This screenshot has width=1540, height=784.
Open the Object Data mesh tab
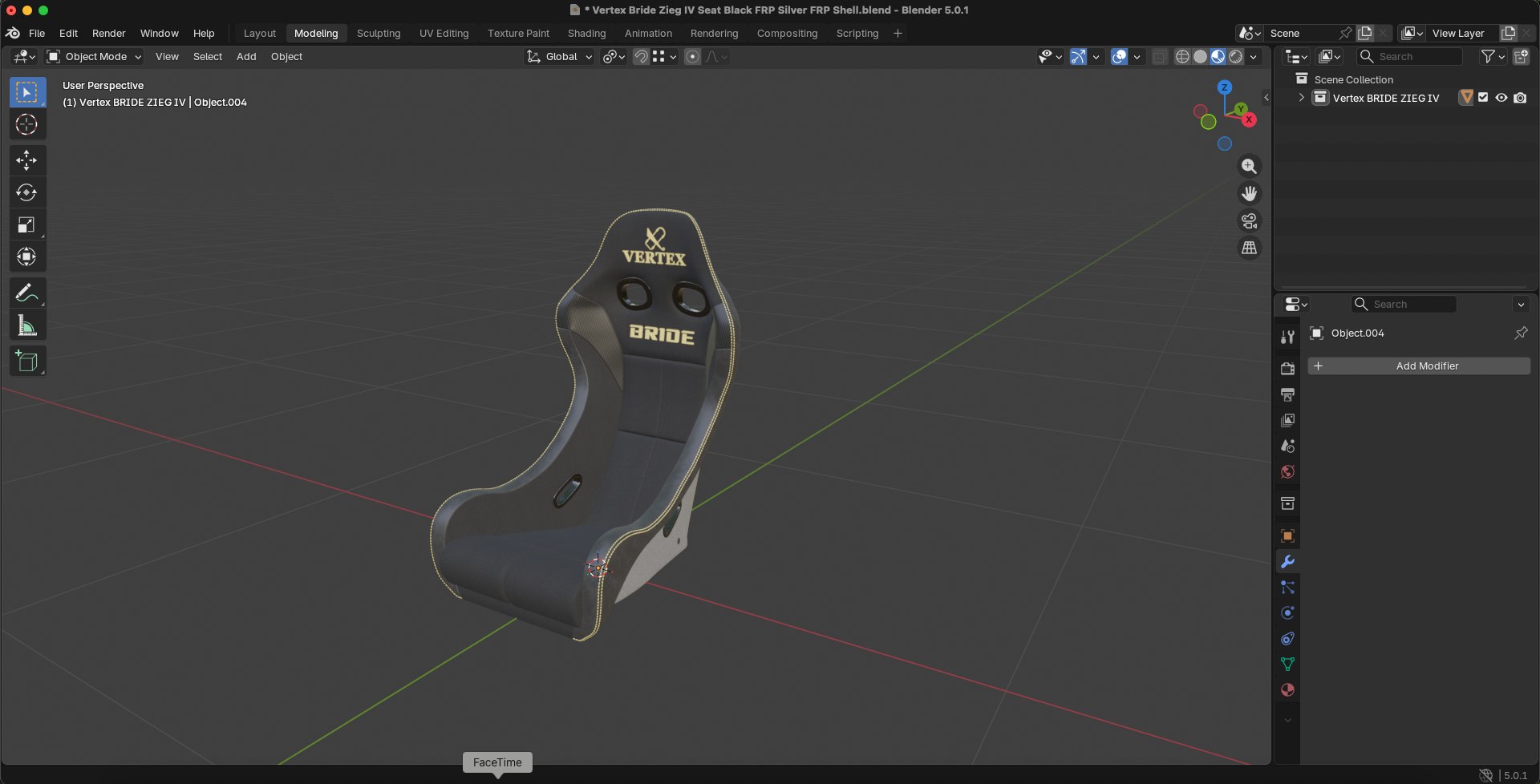[1287, 664]
